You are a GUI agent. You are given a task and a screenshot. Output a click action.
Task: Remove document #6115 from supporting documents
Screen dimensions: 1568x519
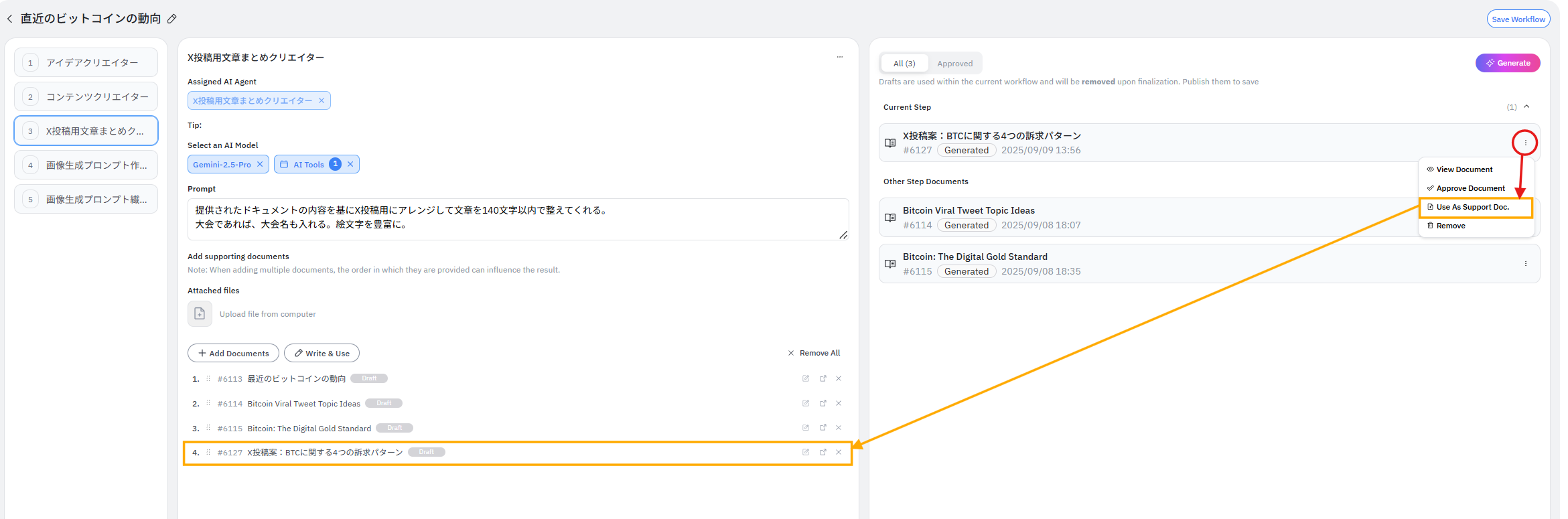[839, 428]
